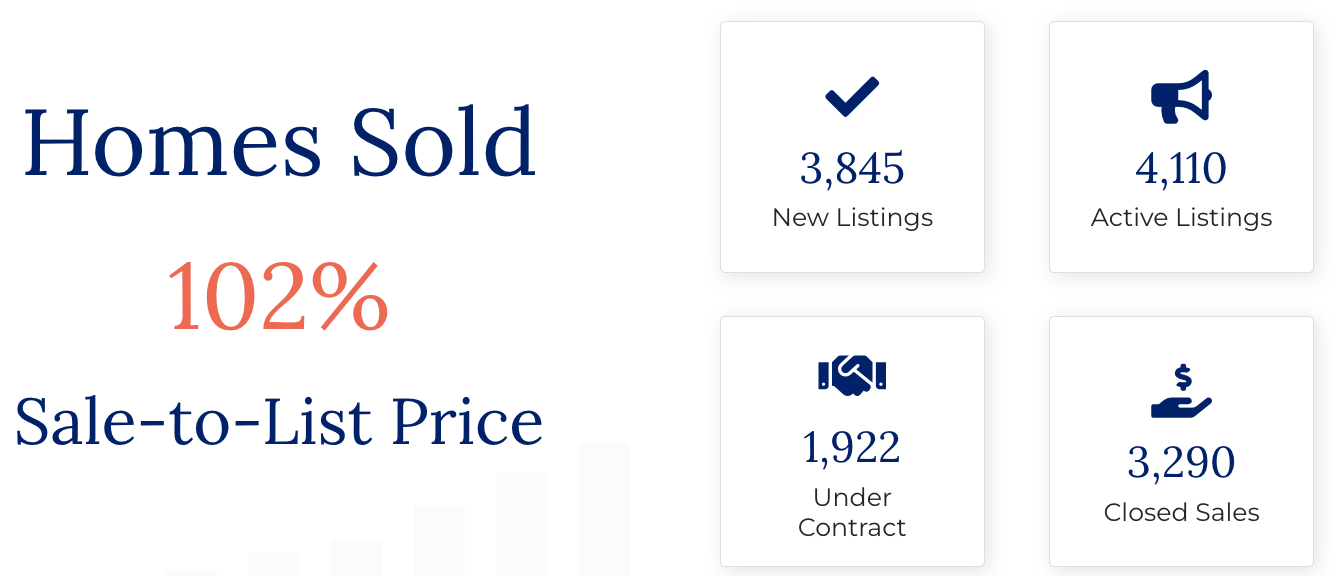Click the 3,290 closed sales number
The image size is (1336, 576).
[1181, 462]
